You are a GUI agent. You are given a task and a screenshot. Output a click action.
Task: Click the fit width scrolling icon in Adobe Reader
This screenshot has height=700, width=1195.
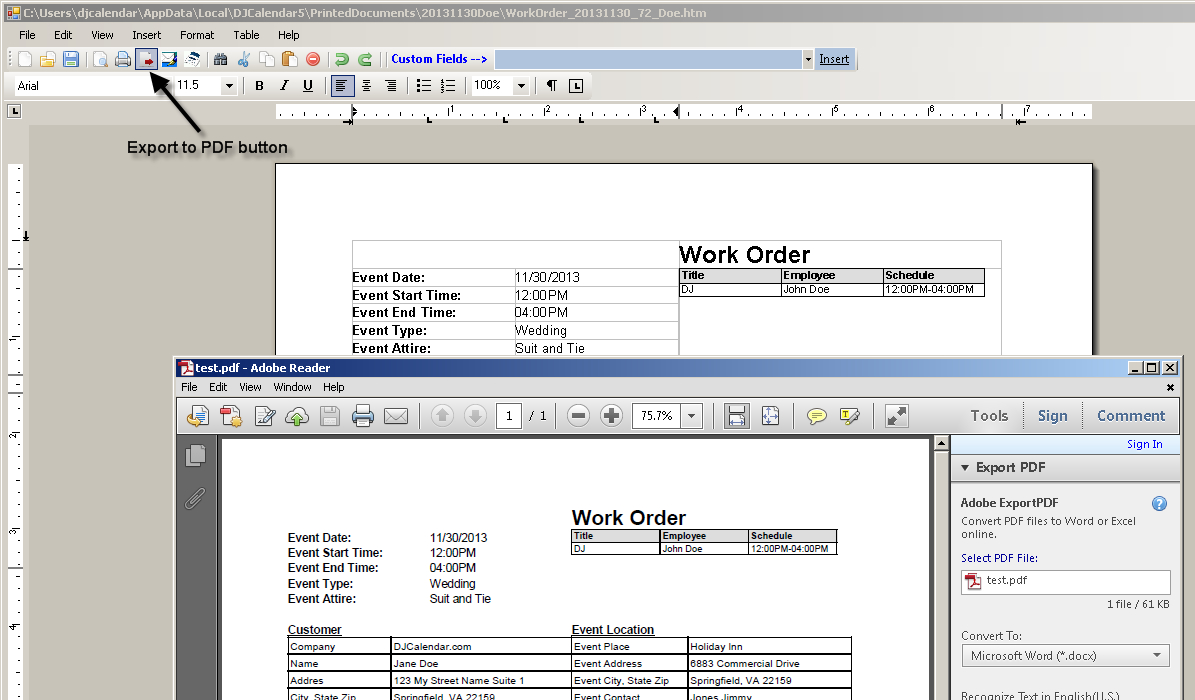[x=736, y=416]
